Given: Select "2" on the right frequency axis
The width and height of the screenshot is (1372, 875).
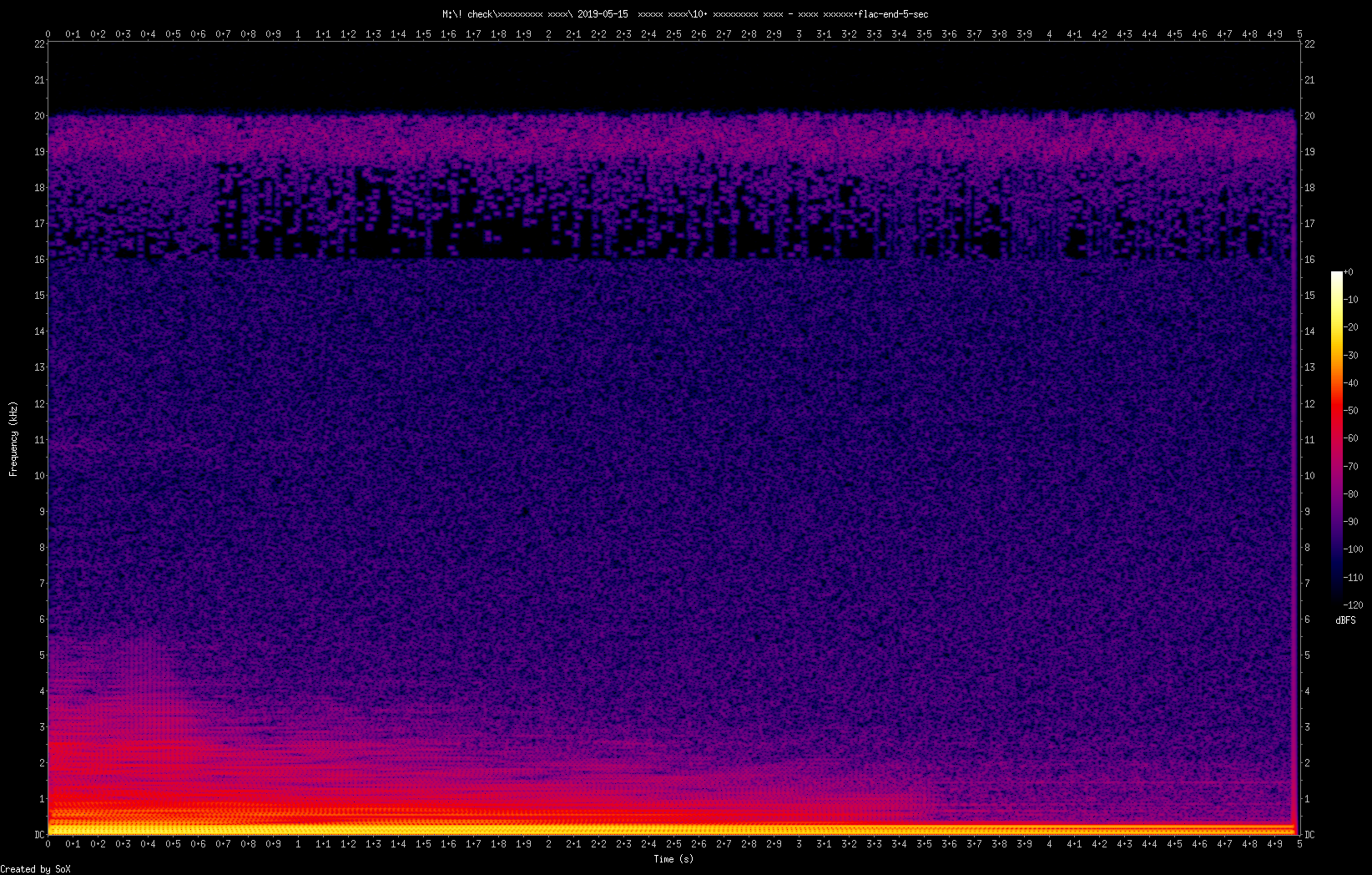Looking at the screenshot, I should [x=1308, y=763].
